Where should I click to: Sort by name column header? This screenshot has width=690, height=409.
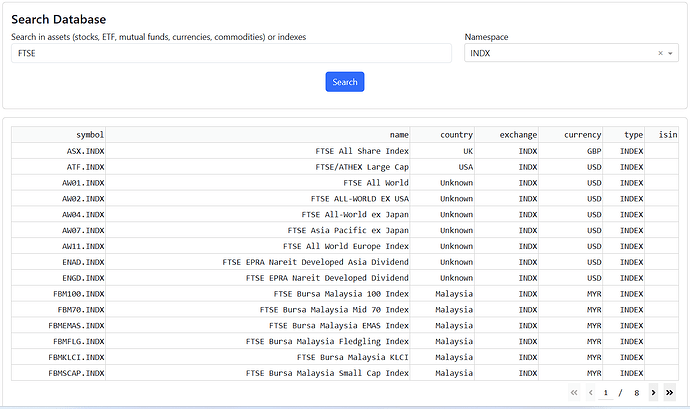258,135
